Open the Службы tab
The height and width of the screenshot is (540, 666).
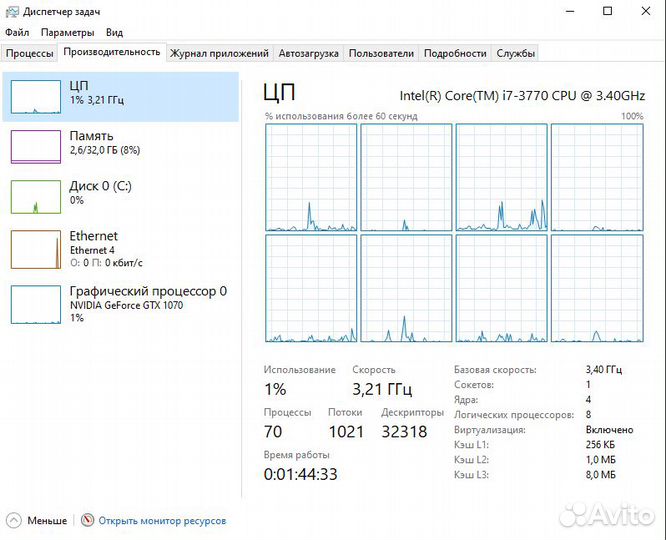pos(516,53)
